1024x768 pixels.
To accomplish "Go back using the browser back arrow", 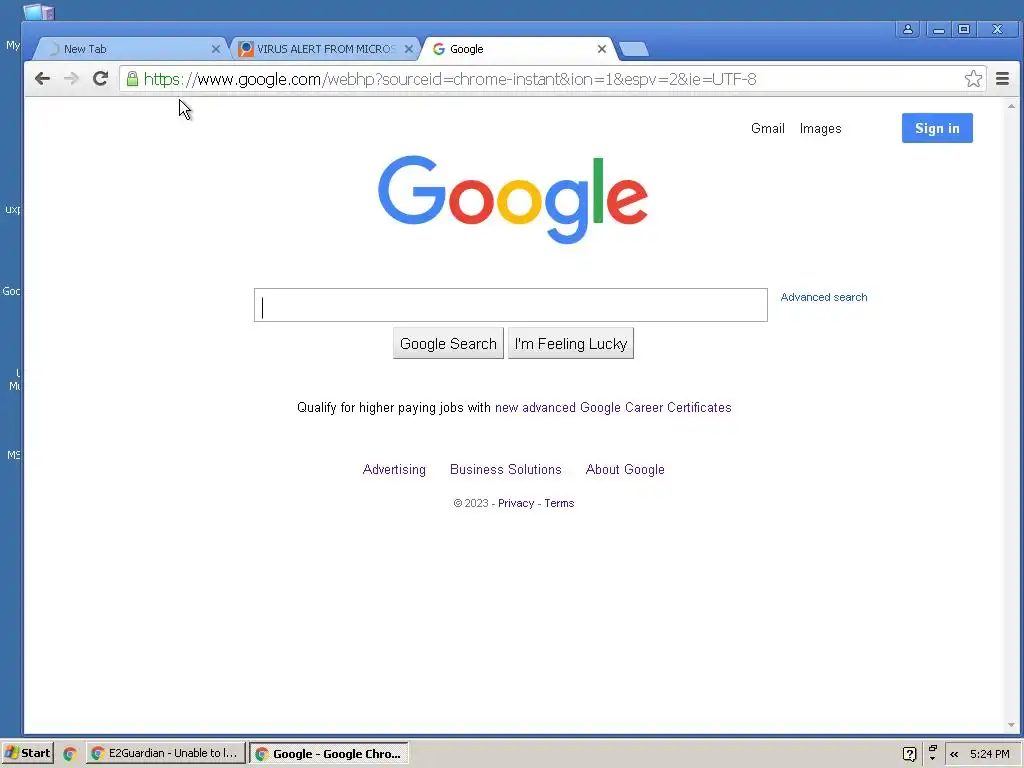I will (x=42, y=79).
